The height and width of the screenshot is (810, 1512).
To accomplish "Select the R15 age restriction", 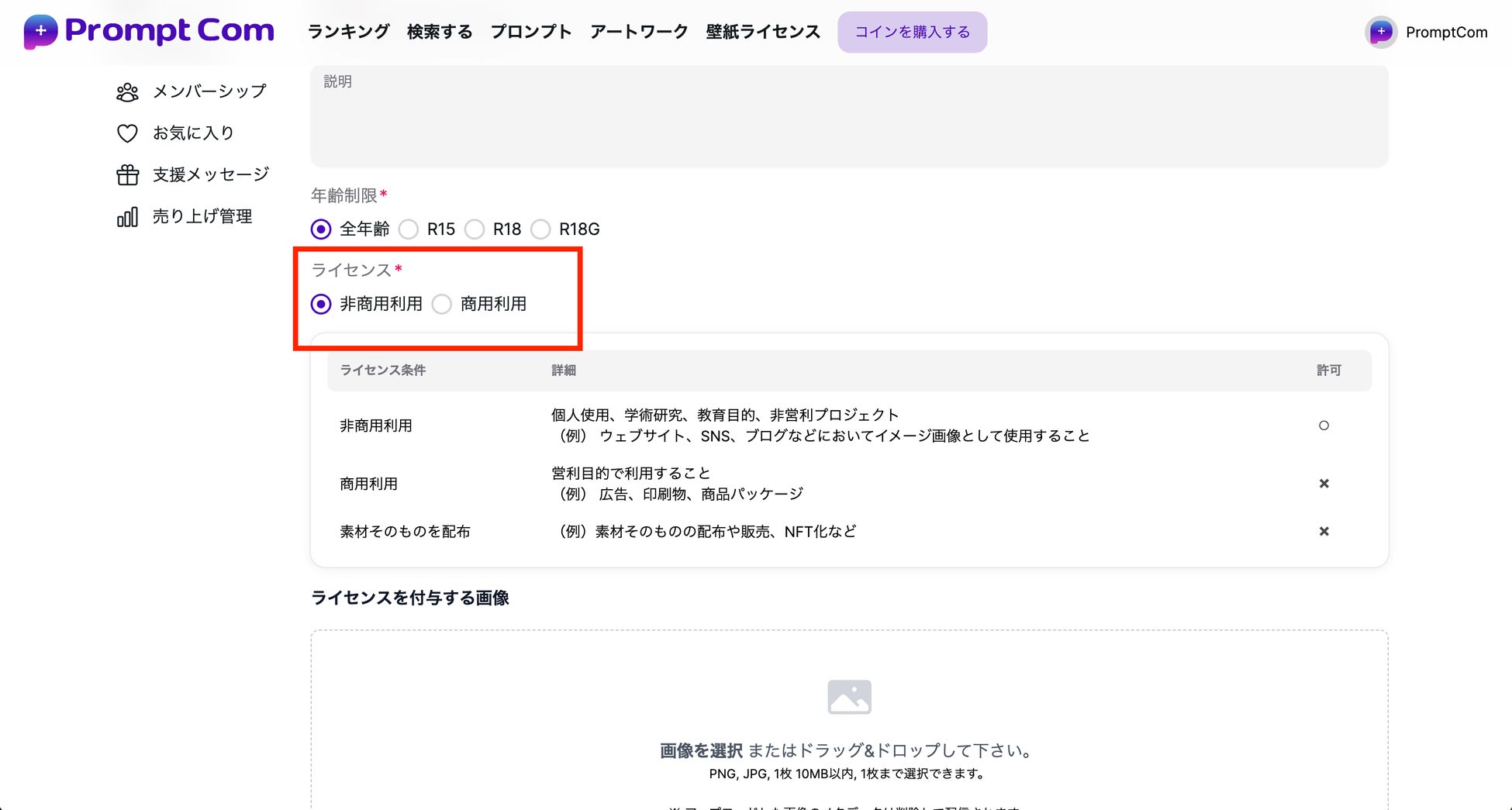I will pos(409,229).
